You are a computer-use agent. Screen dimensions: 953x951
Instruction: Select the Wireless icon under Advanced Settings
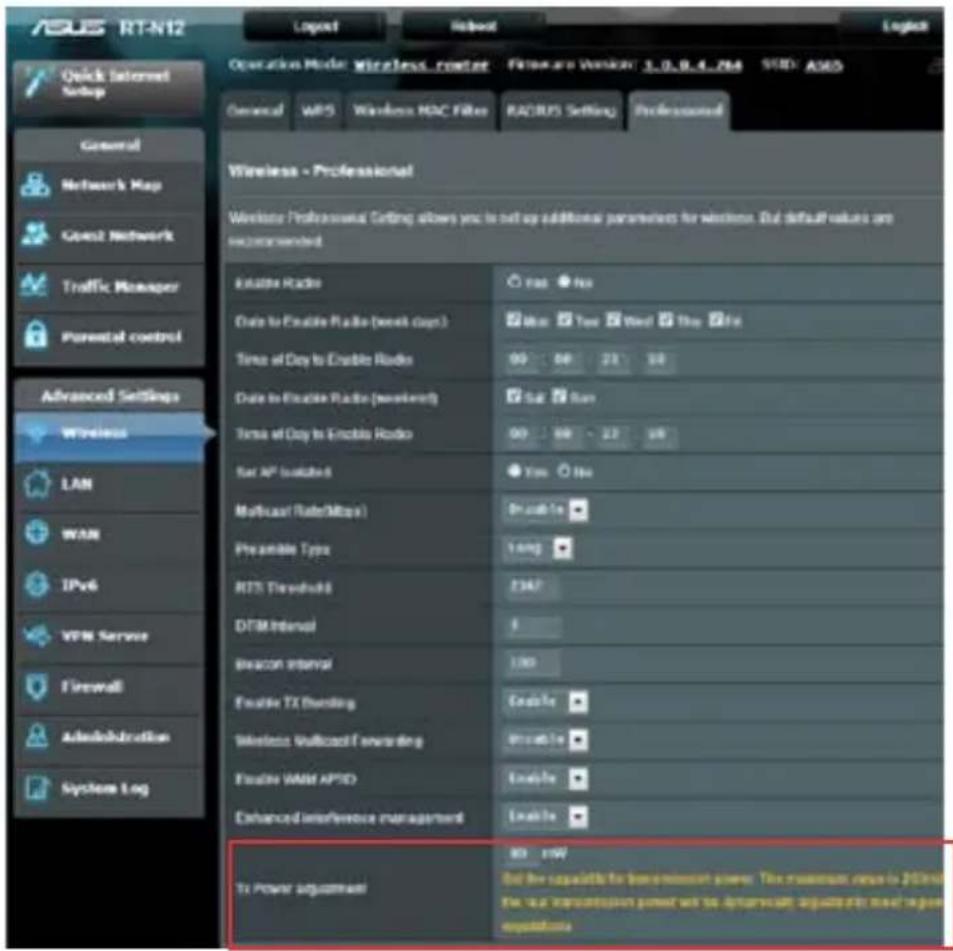pyautogui.click(x=36, y=433)
